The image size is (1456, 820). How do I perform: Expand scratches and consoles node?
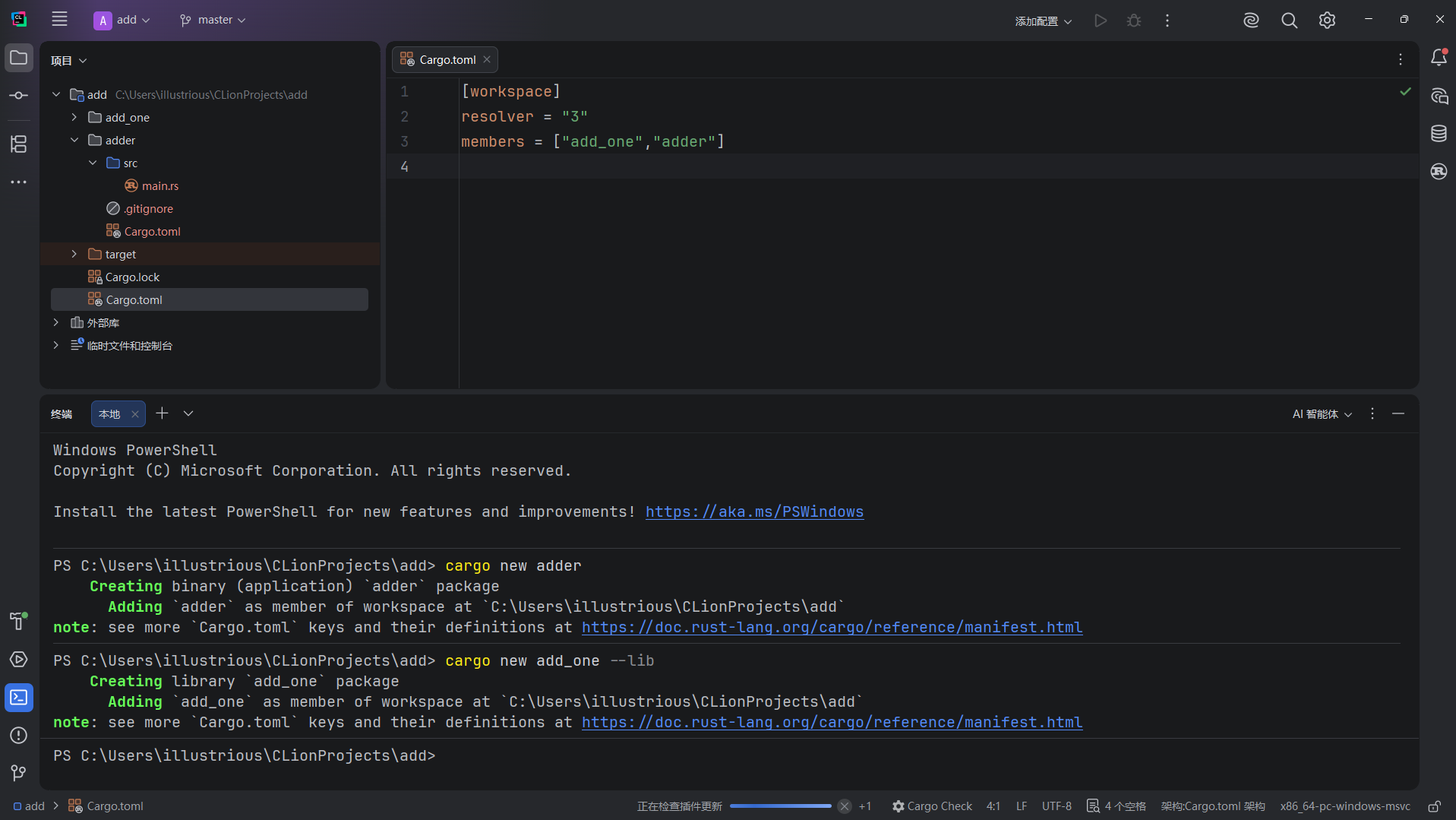[55, 345]
